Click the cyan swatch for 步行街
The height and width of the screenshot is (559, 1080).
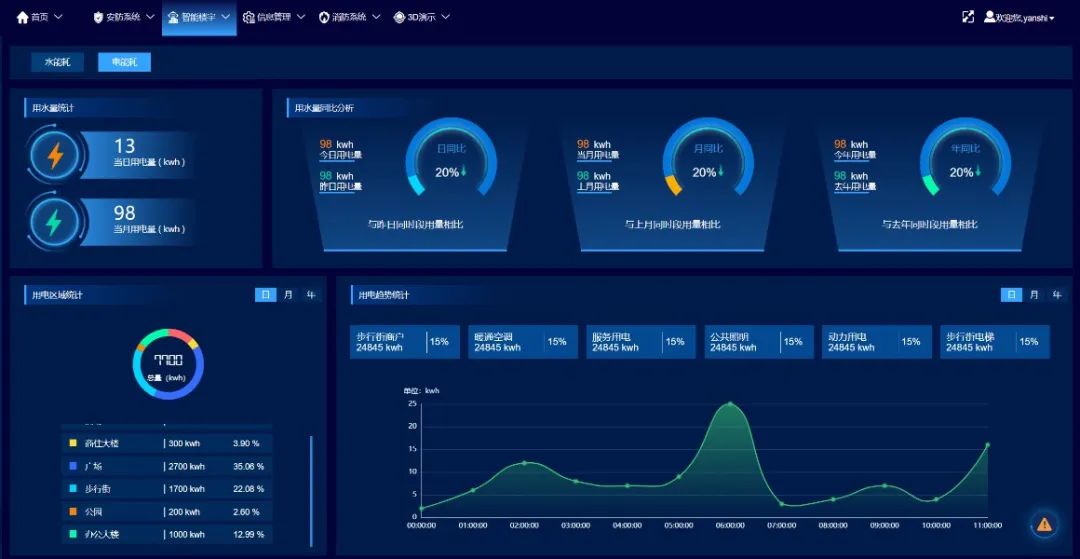click(73, 489)
